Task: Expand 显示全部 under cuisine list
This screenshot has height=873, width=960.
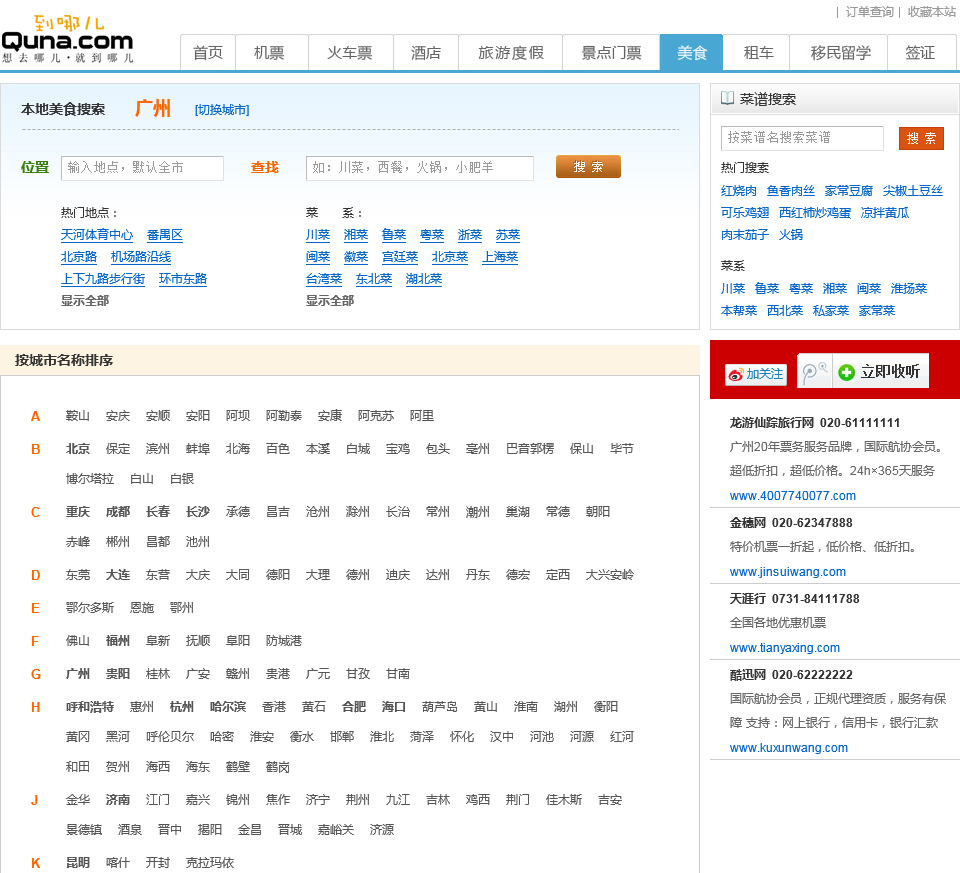Action: tap(330, 301)
